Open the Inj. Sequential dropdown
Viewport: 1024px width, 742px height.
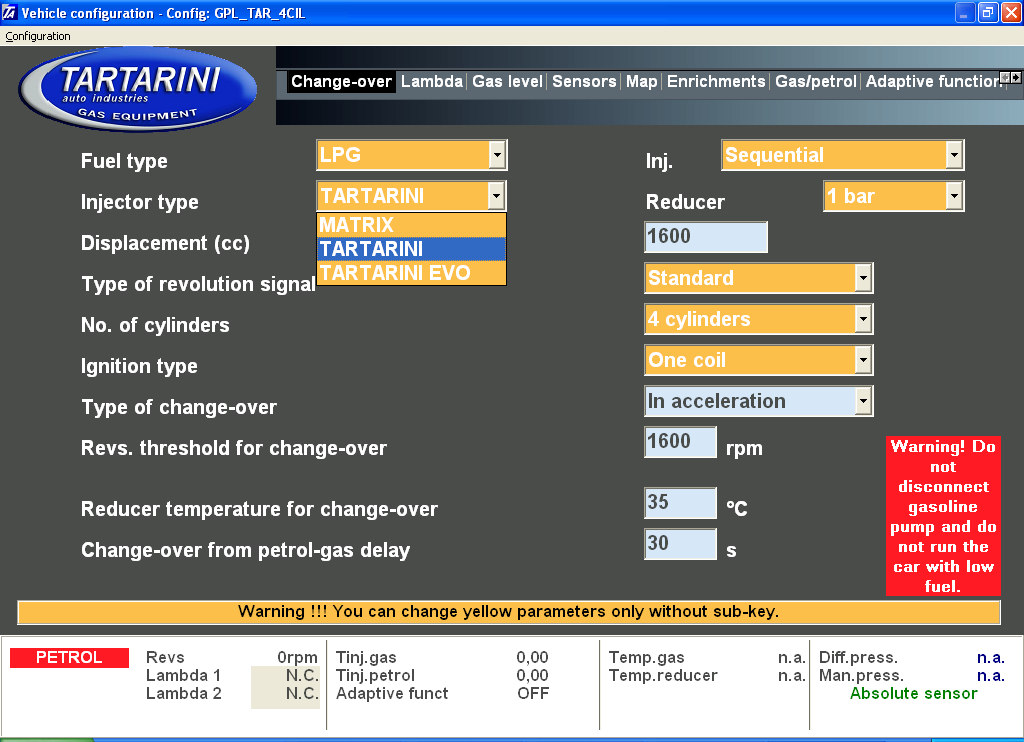click(x=954, y=155)
